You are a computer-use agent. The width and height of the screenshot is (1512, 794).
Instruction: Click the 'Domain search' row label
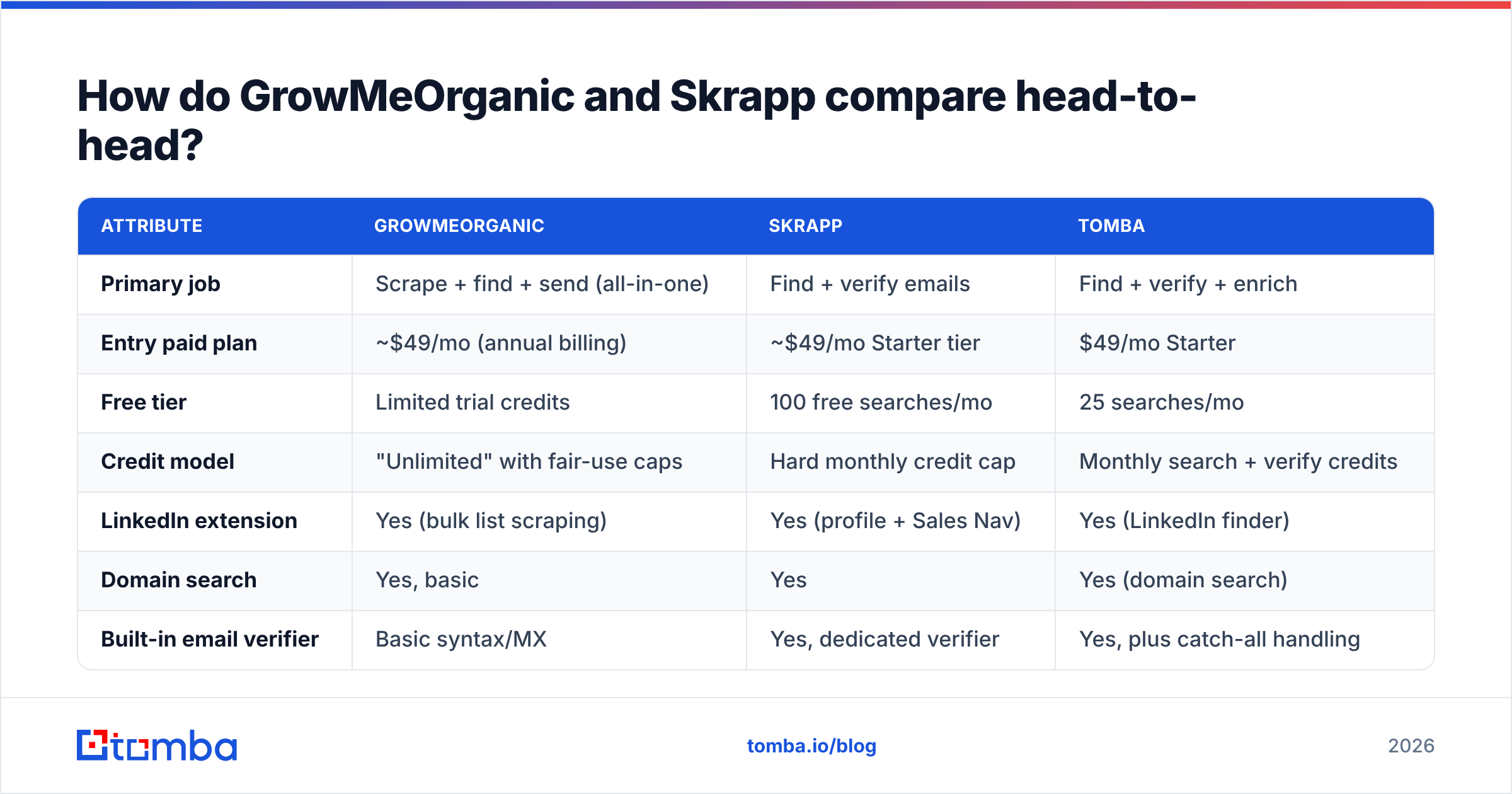179,580
